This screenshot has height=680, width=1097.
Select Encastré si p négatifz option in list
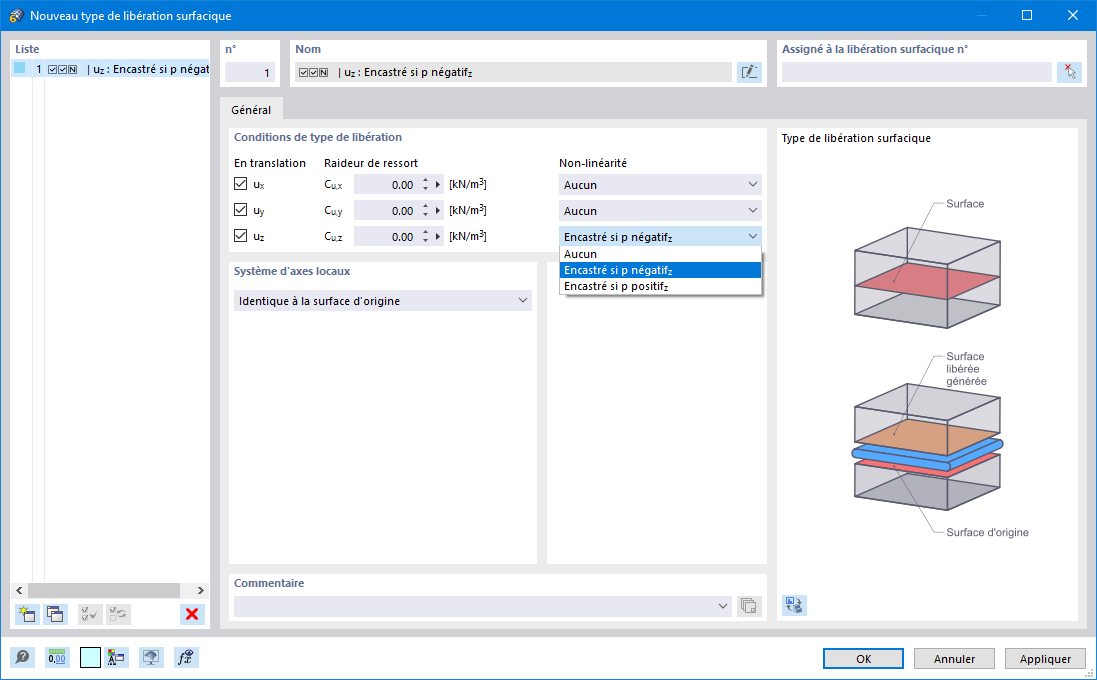coord(660,270)
